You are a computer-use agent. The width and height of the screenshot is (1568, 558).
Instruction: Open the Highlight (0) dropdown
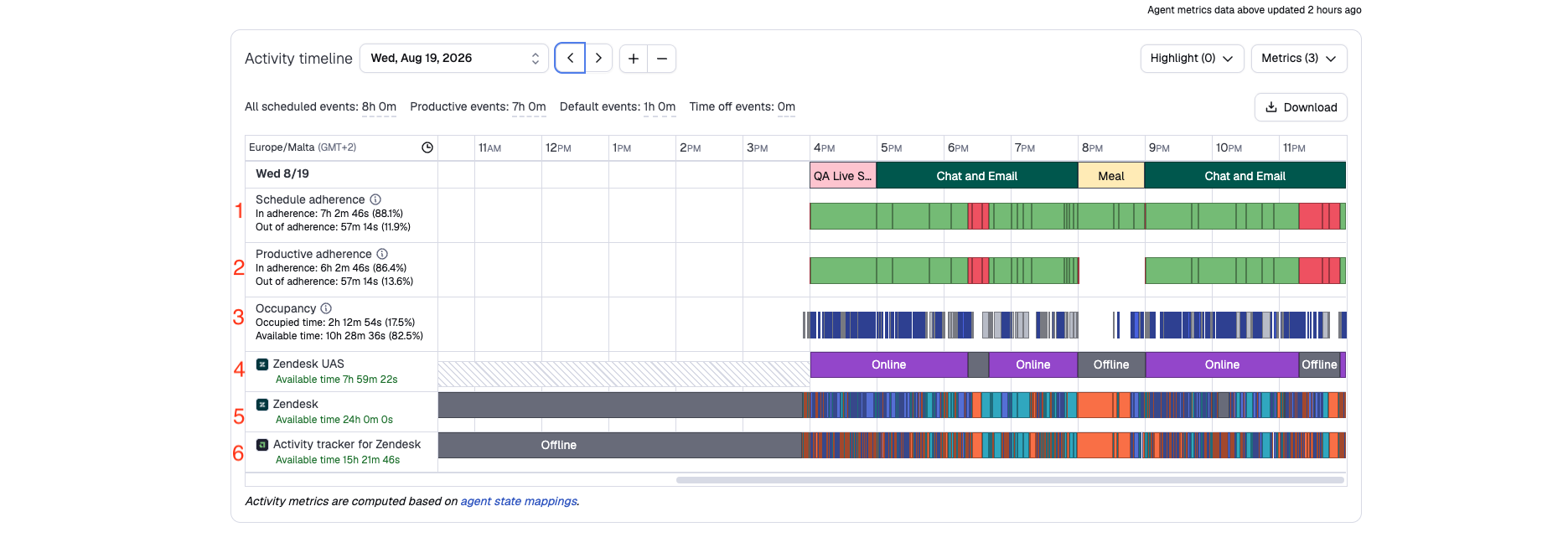pyautogui.click(x=1192, y=59)
